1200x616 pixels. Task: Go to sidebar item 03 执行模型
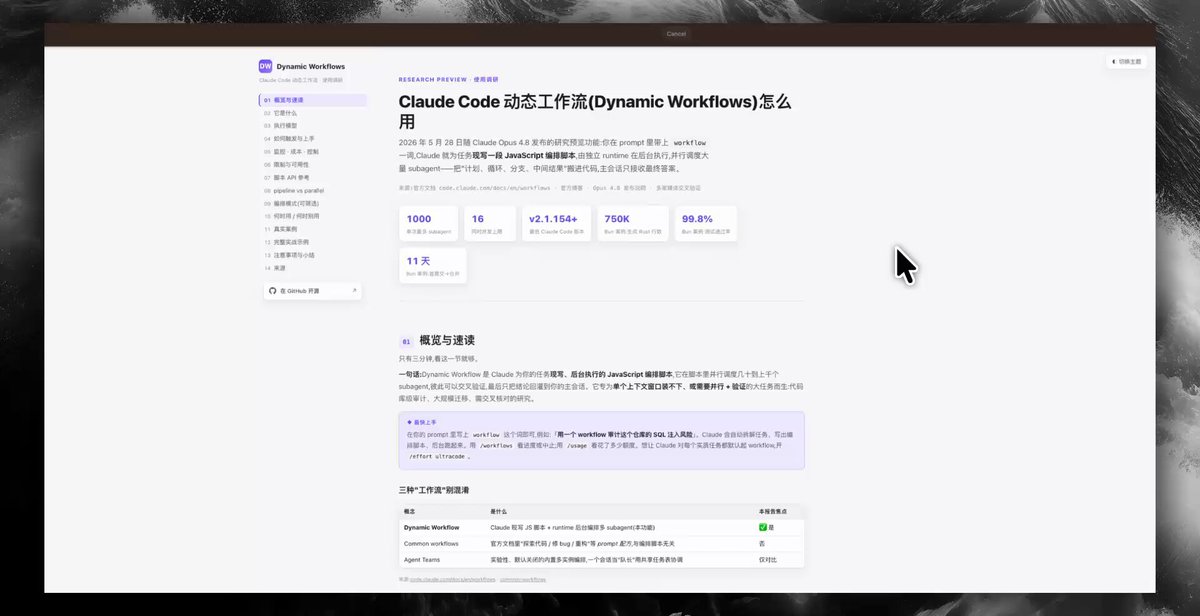pyautogui.click(x=313, y=126)
